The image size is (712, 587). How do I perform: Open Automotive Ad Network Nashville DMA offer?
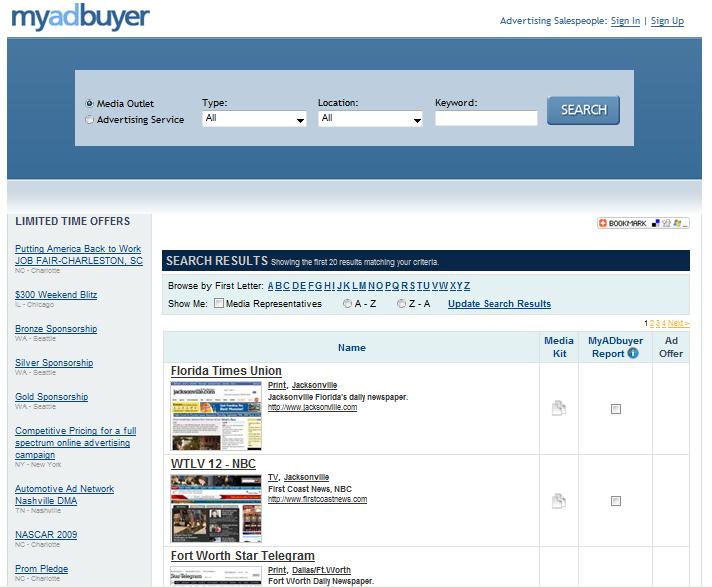click(64, 495)
